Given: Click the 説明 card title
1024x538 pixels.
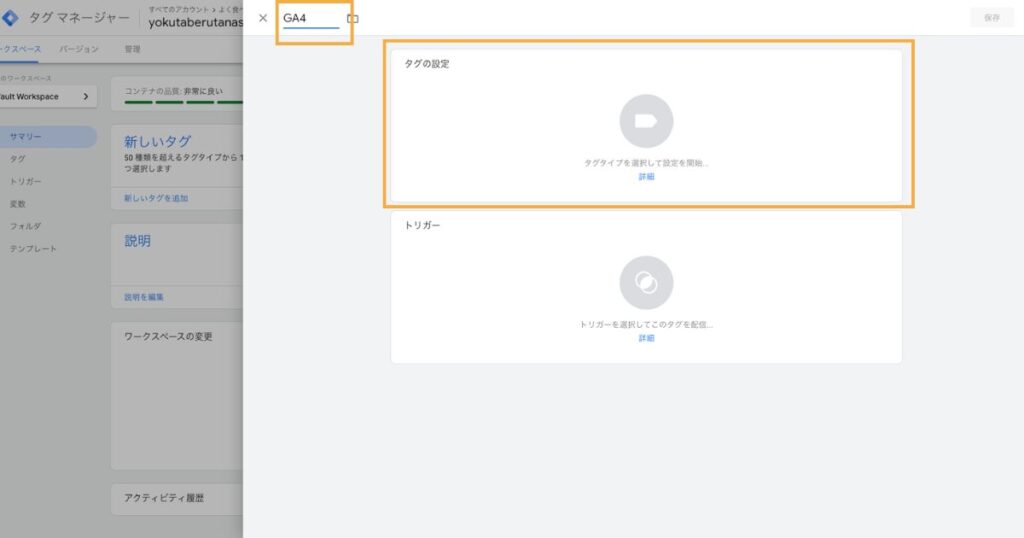Looking at the screenshot, I should pos(137,241).
